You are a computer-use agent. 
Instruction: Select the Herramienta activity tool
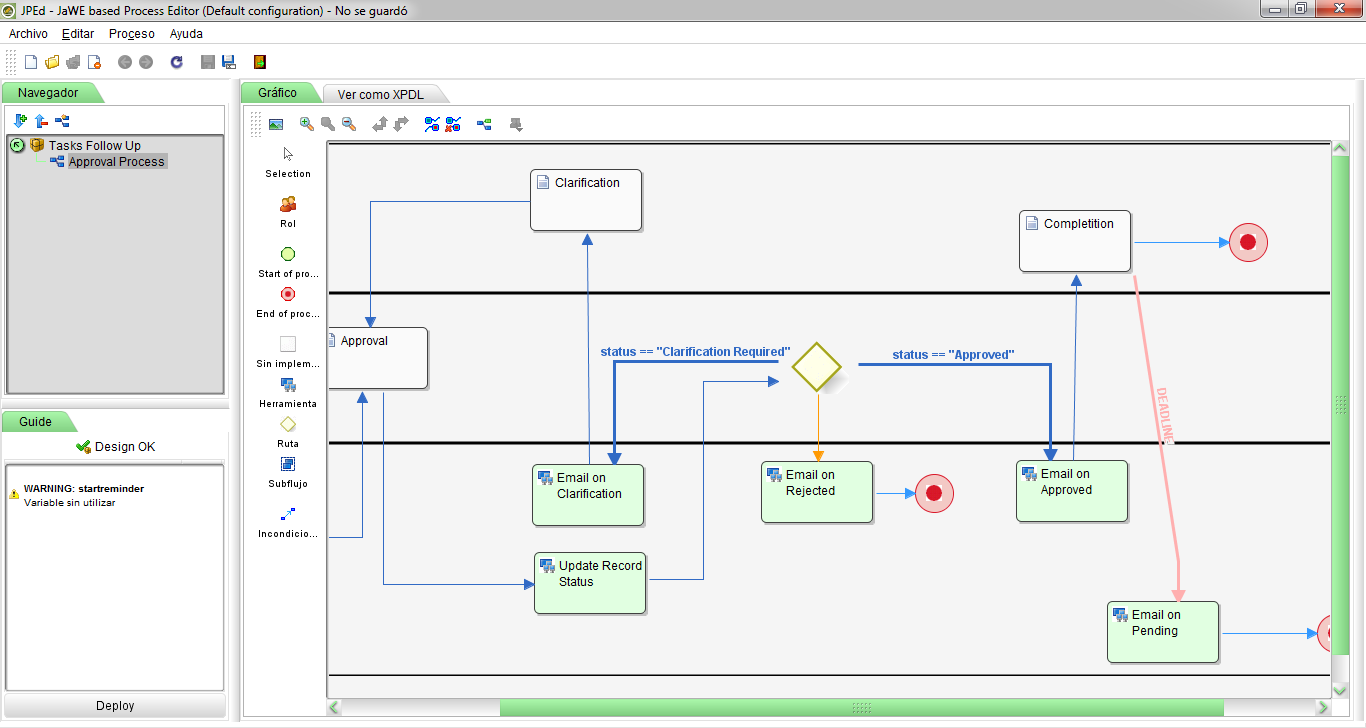coord(288,385)
